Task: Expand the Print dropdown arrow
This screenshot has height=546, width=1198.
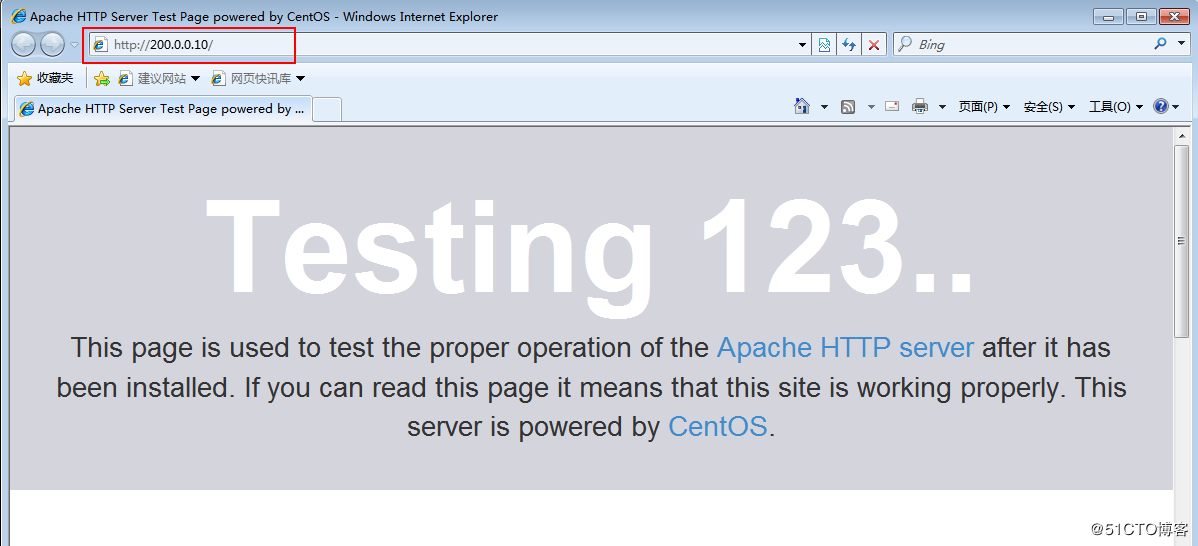Action: [942, 107]
